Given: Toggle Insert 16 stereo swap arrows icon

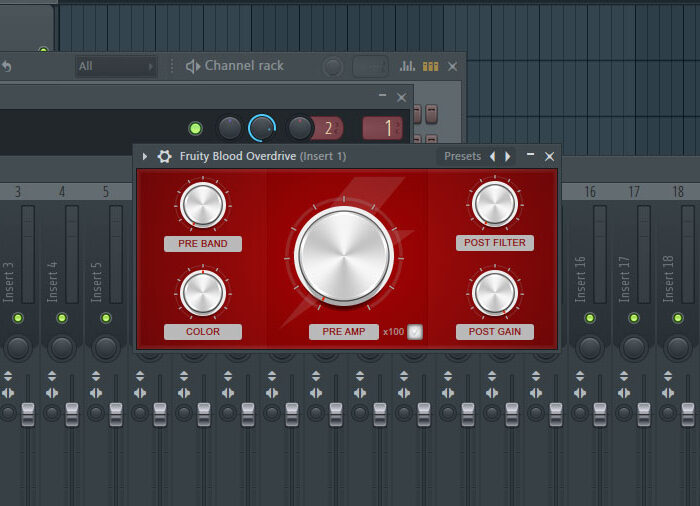Looking at the screenshot, I should 579,393.
